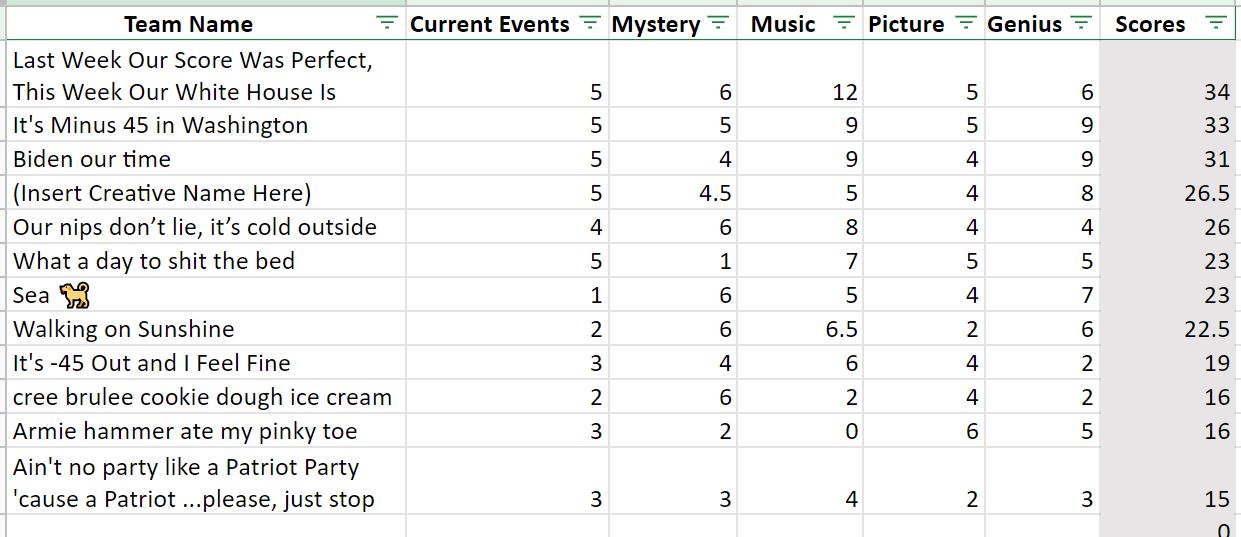Open the Music column filter icon
1241x537 pixels.
[x=845, y=24]
